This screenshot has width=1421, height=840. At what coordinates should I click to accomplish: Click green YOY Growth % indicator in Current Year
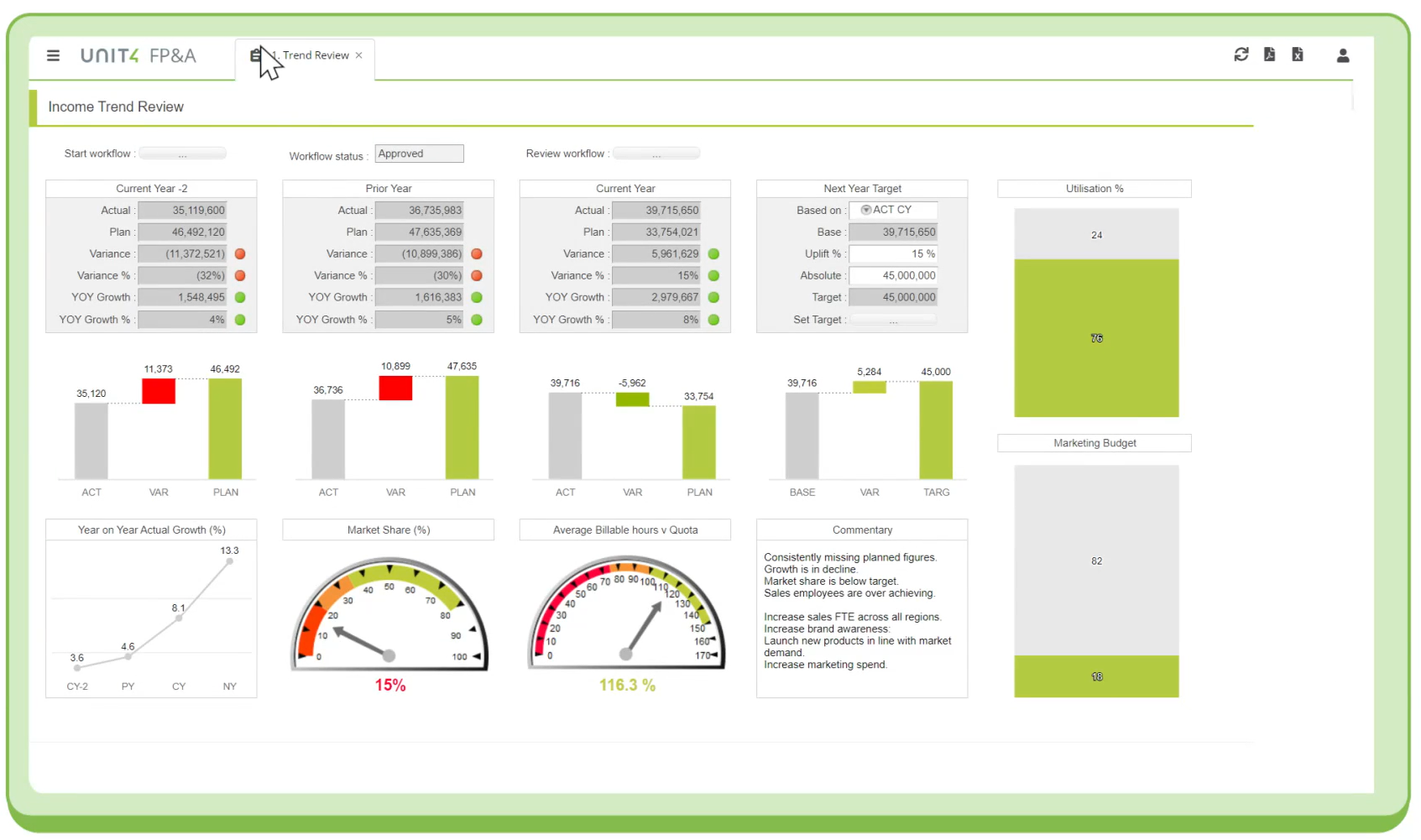(713, 320)
